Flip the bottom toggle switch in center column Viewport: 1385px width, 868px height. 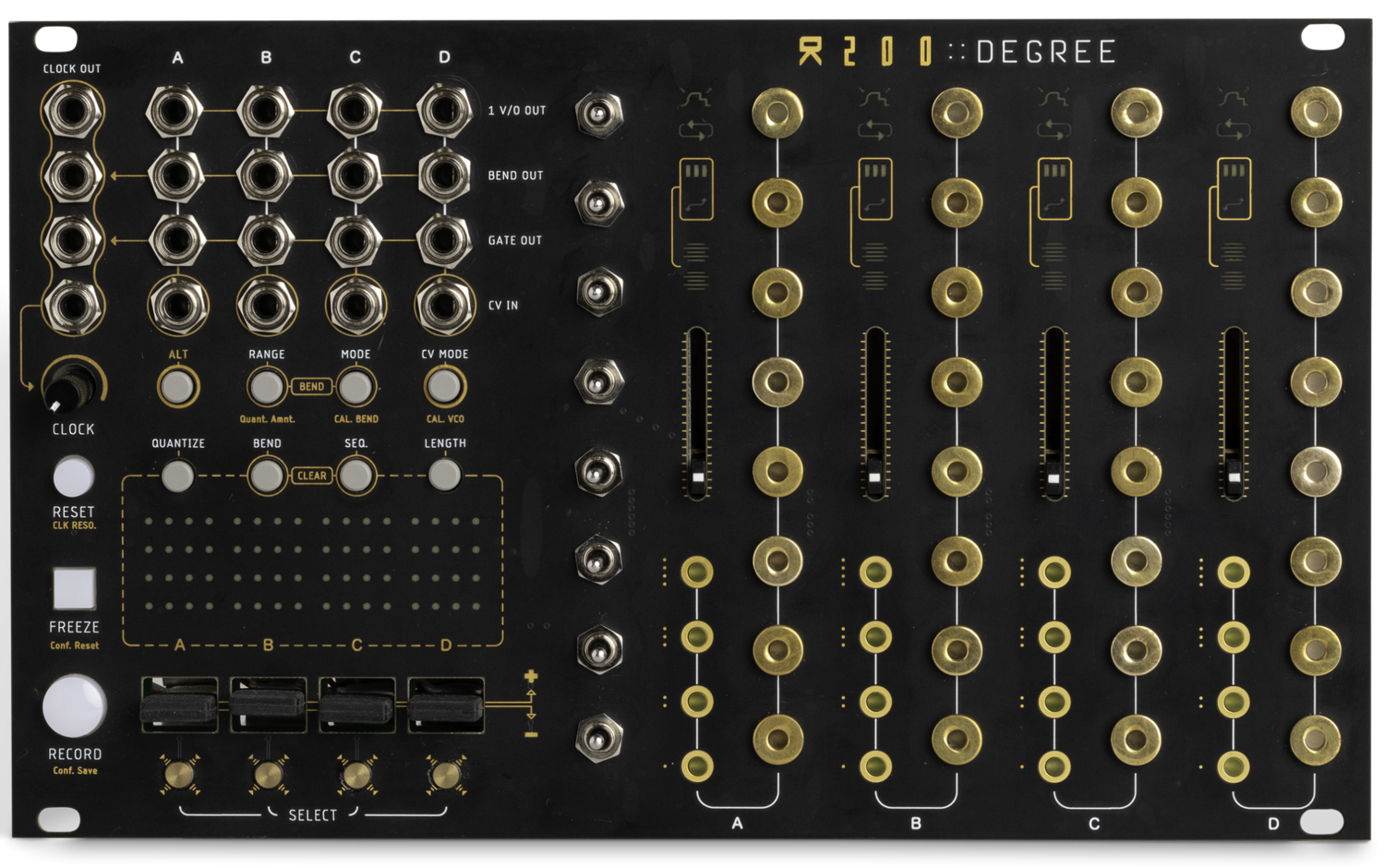tap(598, 737)
